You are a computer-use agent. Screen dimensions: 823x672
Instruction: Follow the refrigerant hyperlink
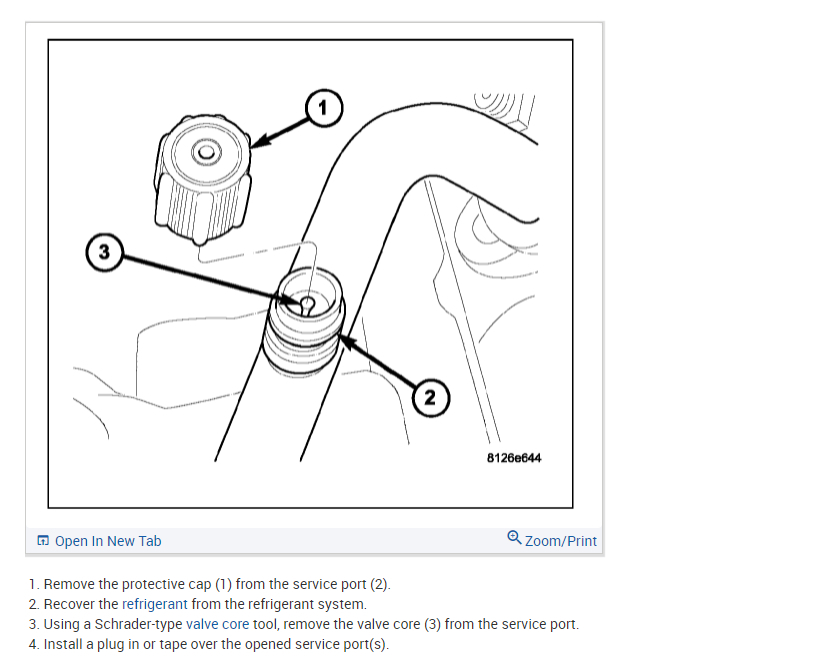154,604
